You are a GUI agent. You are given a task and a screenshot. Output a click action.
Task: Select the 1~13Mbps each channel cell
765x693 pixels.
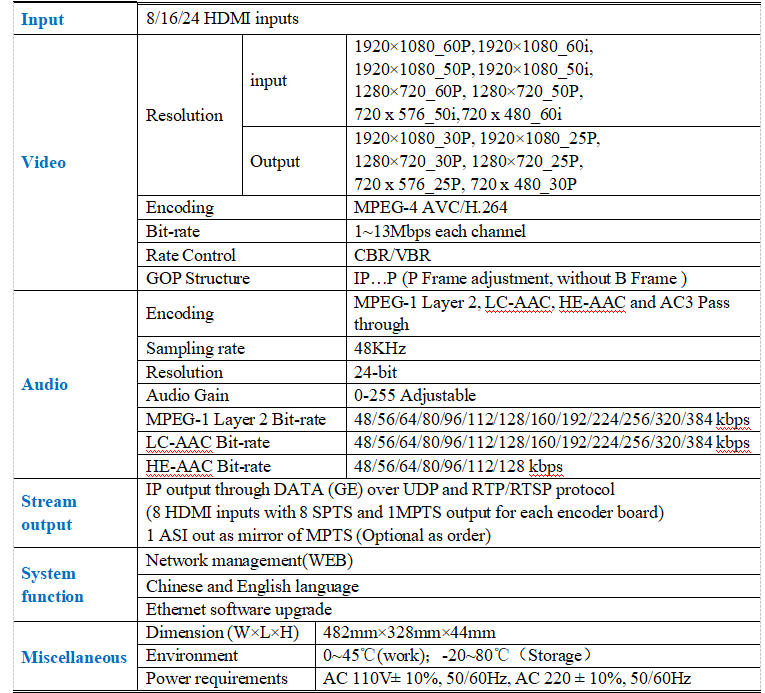pos(440,231)
